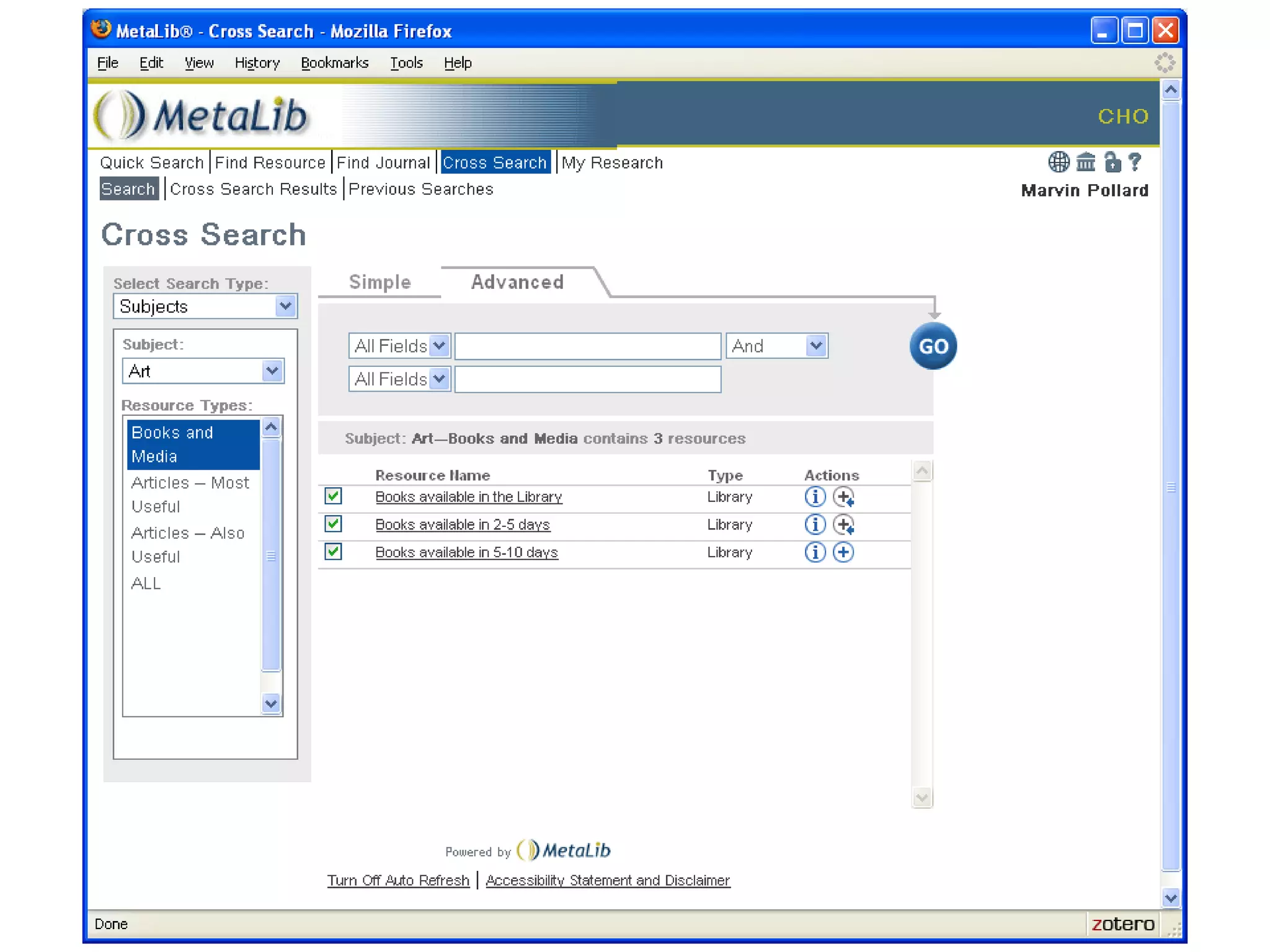
Task: View Previous Searches
Action: (x=421, y=188)
